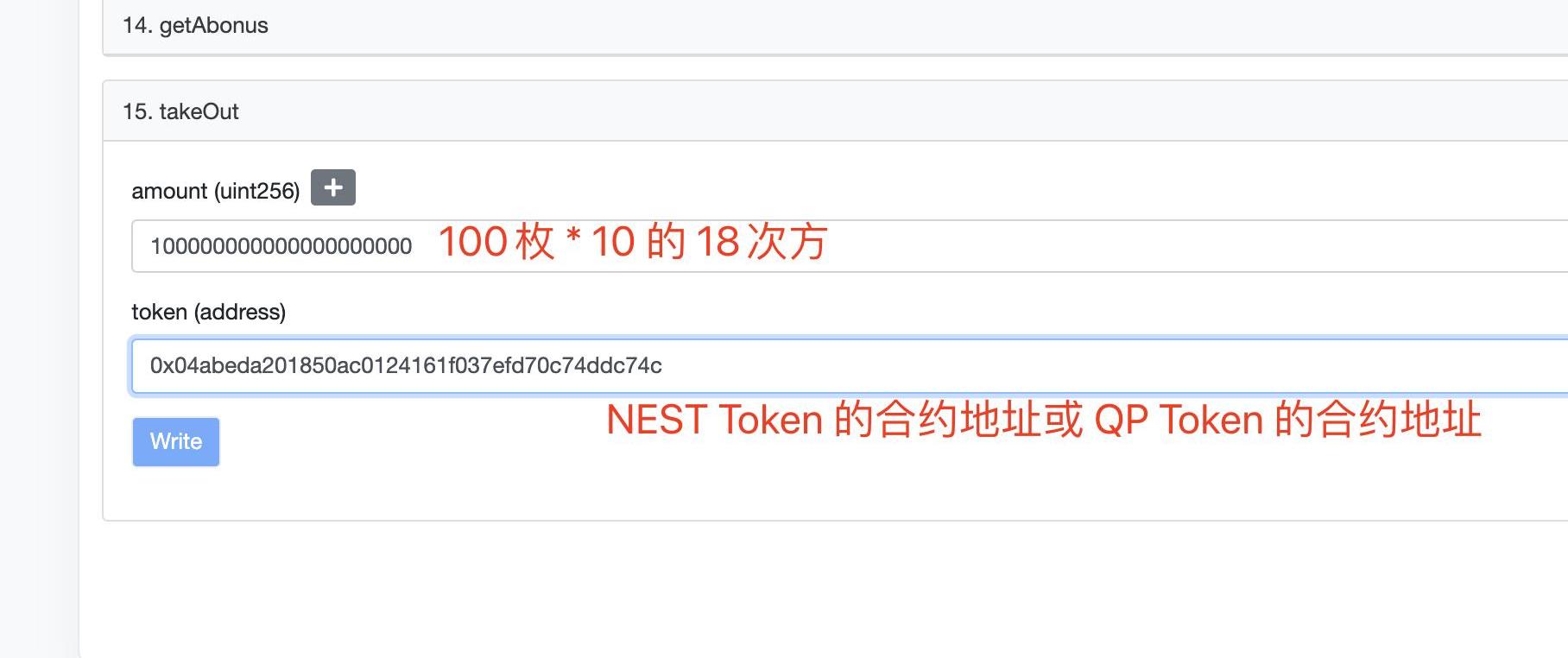Viewport: 1568px width, 658px height.
Task: Open the multiplier helper next to amount
Action: 332,187
